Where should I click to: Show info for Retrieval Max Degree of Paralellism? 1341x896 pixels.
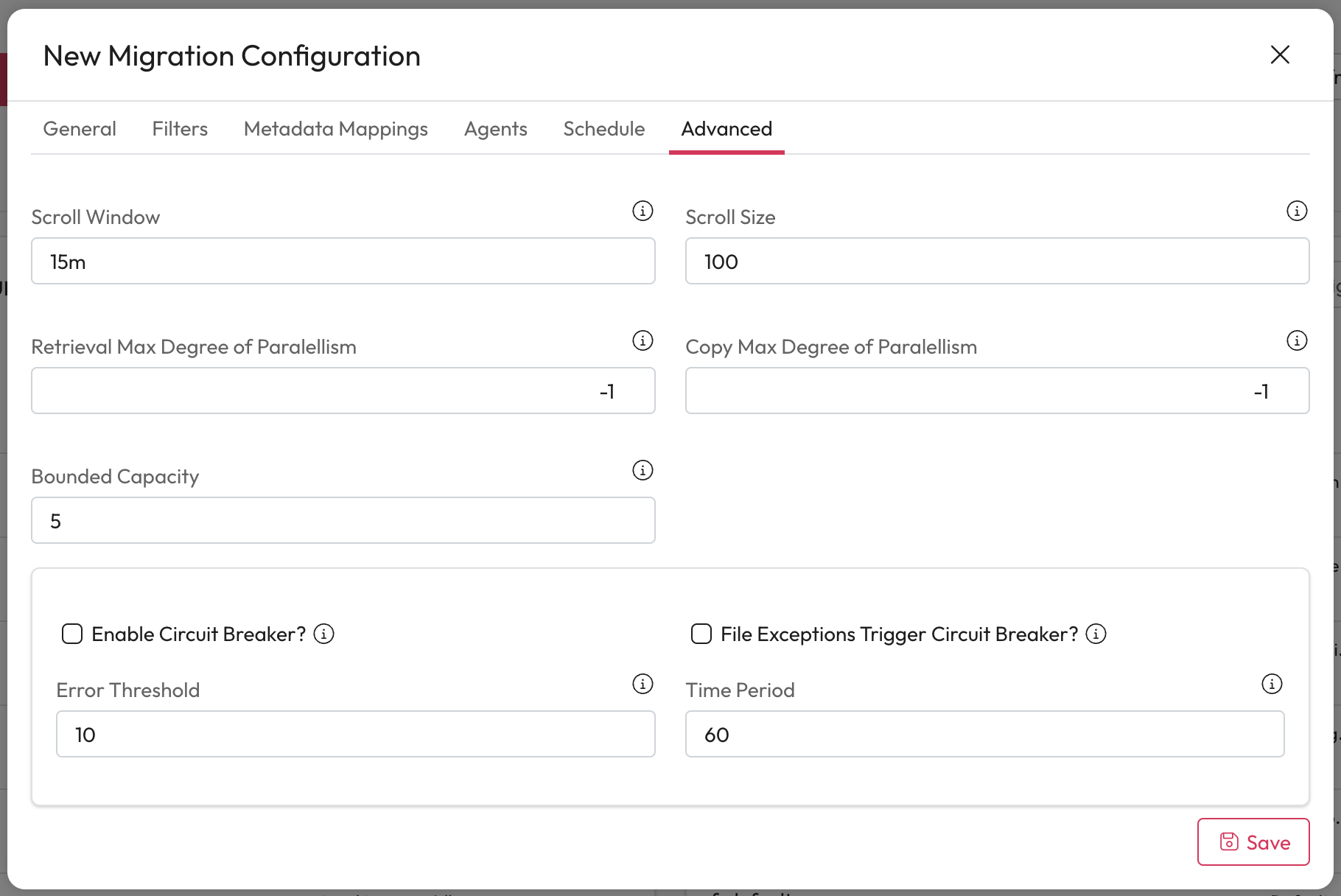click(643, 340)
